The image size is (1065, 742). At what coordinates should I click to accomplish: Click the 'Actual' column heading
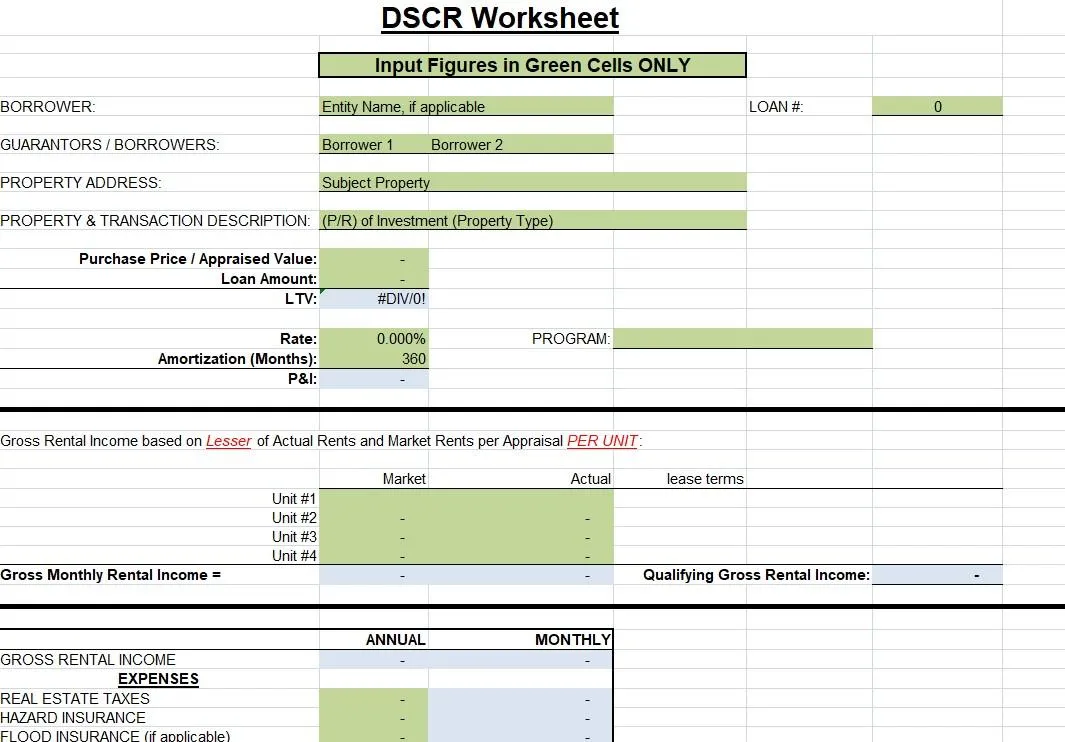point(590,479)
